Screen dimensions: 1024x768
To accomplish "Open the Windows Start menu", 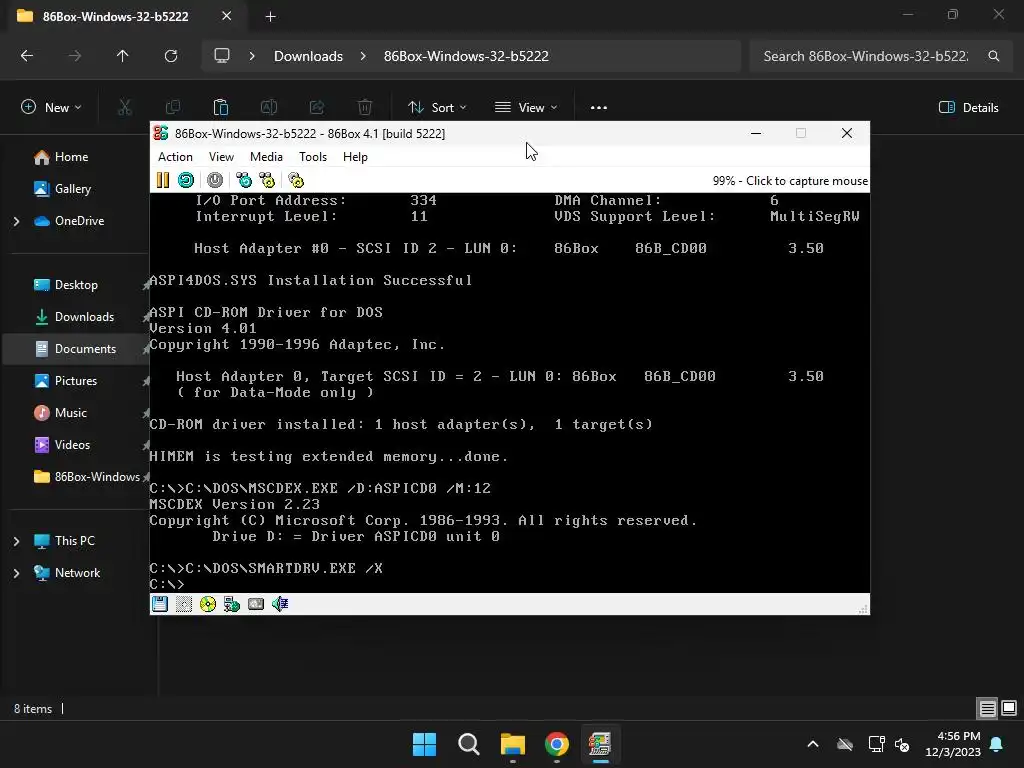I will point(424,744).
